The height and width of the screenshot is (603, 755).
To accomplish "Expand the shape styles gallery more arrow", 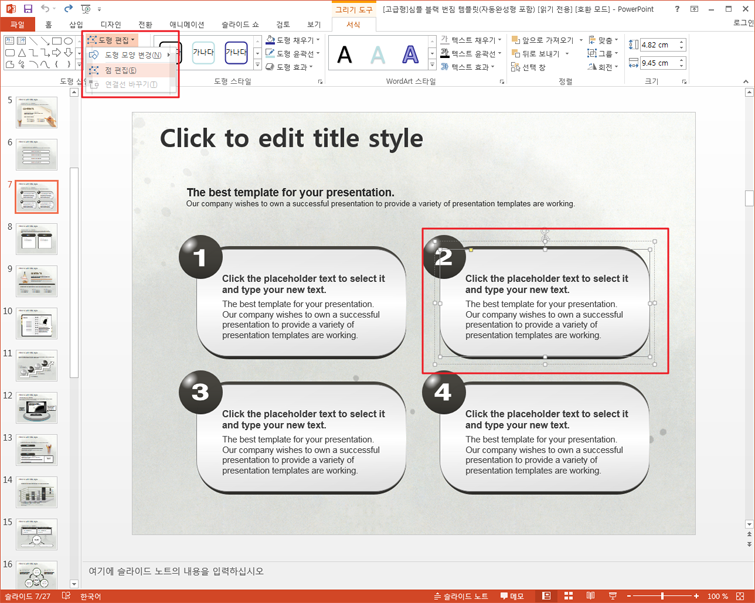I will (258, 65).
